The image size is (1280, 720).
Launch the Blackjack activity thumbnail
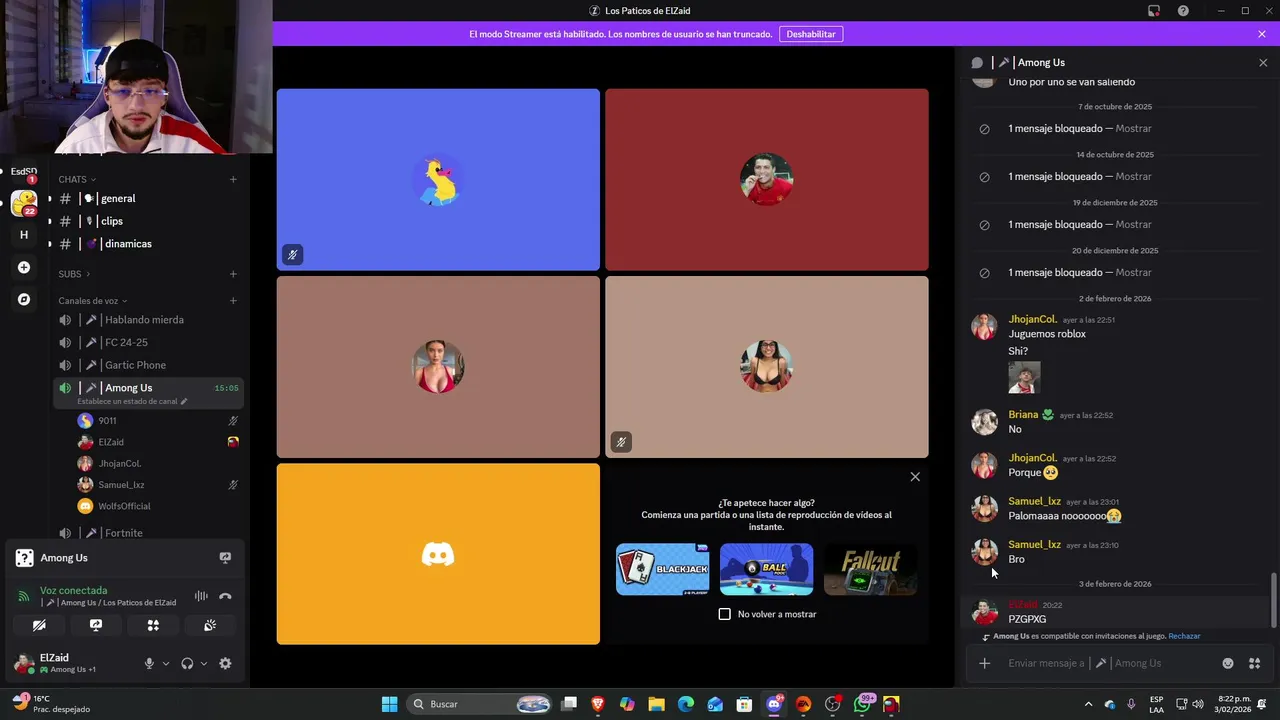663,569
